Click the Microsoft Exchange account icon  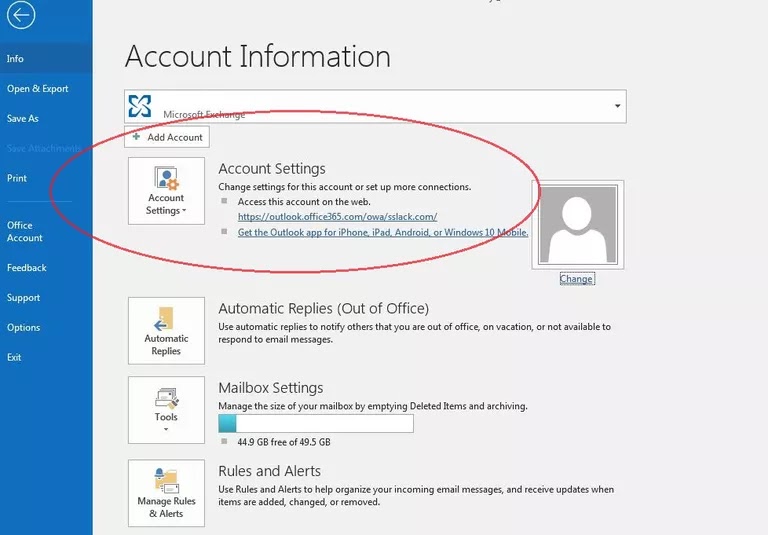[140, 106]
